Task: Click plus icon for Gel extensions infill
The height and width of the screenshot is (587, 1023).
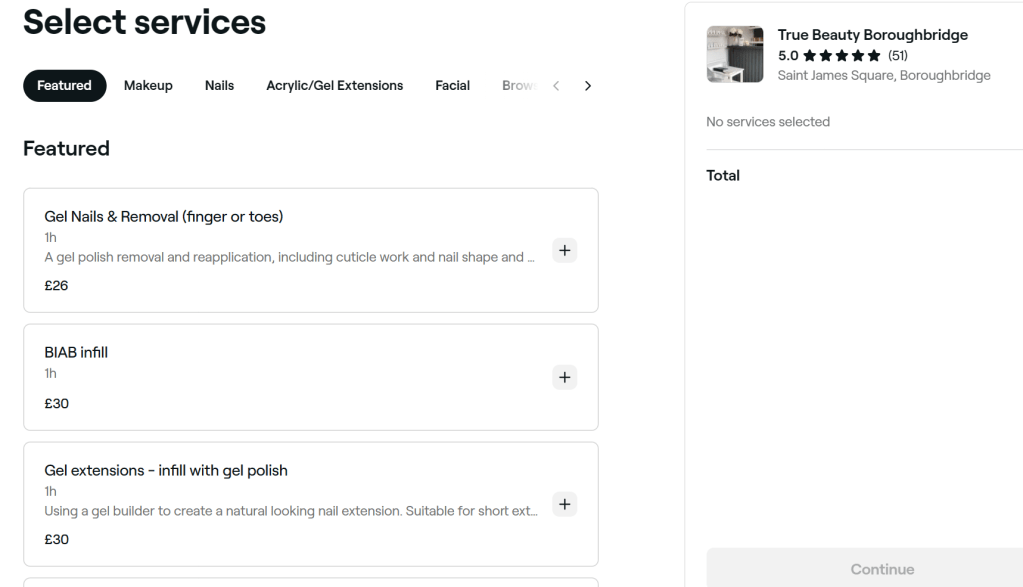Action: point(564,504)
